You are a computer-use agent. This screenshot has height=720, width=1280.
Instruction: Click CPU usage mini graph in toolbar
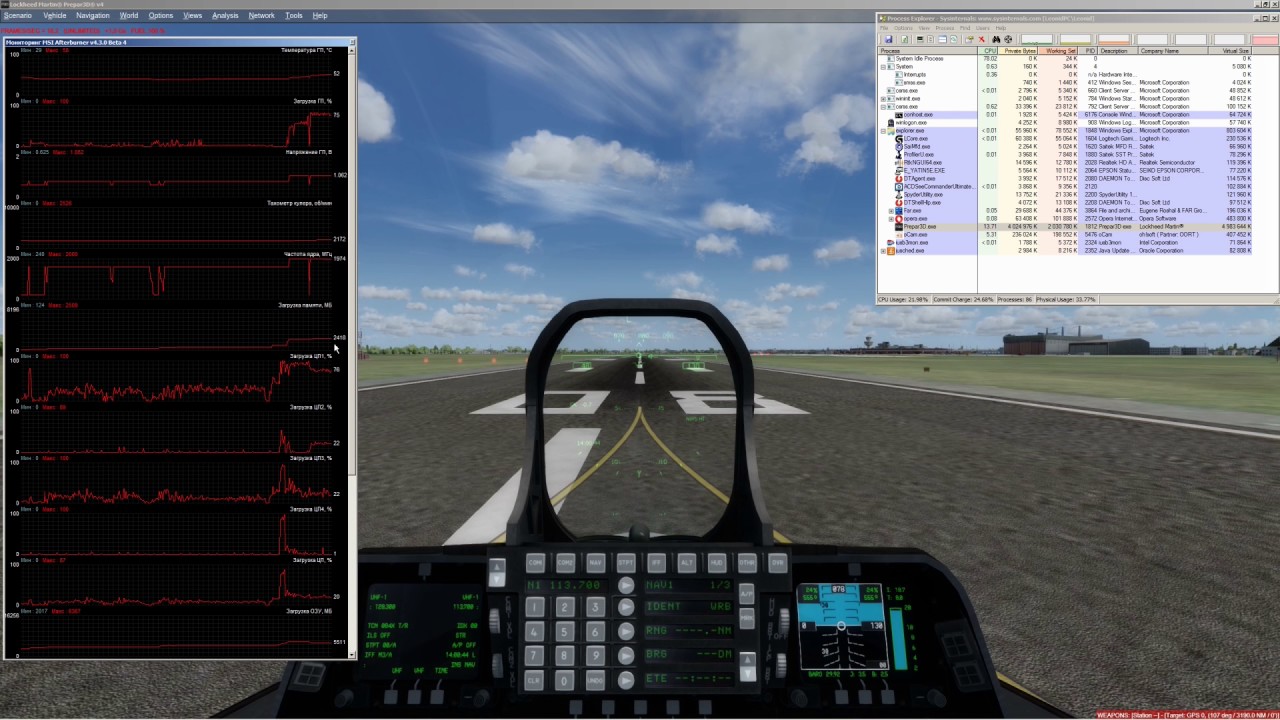tap(1037, 40)
